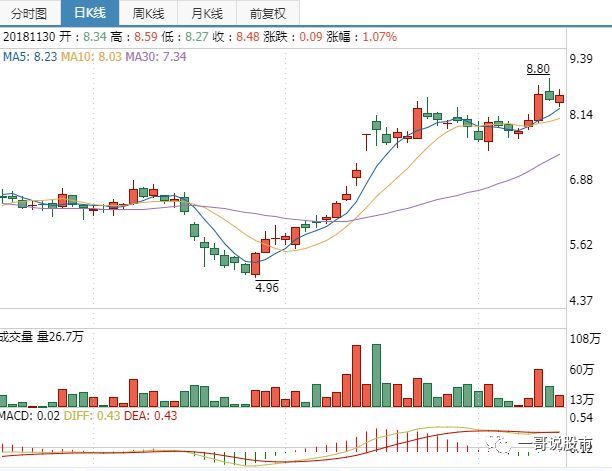The width and height of the screenshot is (612, 471).
Task: Click the 4.96 low price marker
Action: tap(267, 288)
